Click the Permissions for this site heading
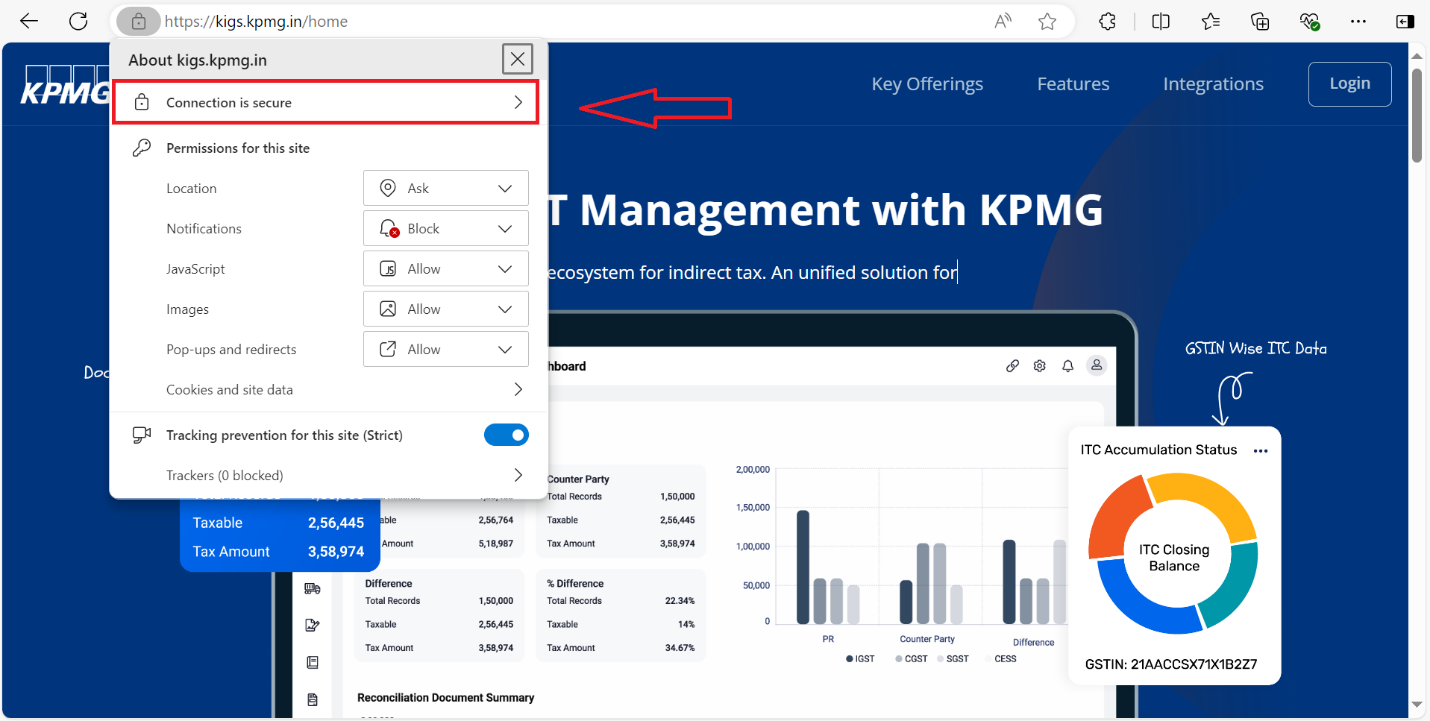The height and width of the screenshot is (721, 1430). (x=238, y=148)
